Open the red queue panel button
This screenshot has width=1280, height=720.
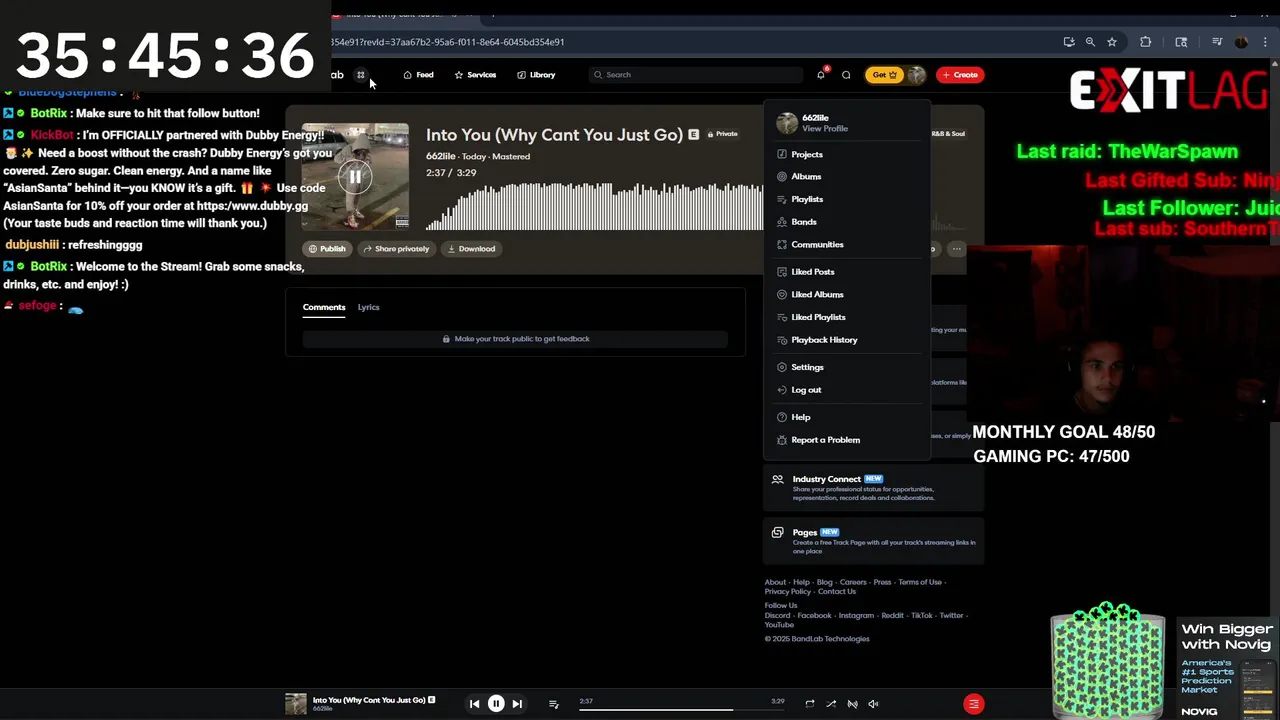974,704
